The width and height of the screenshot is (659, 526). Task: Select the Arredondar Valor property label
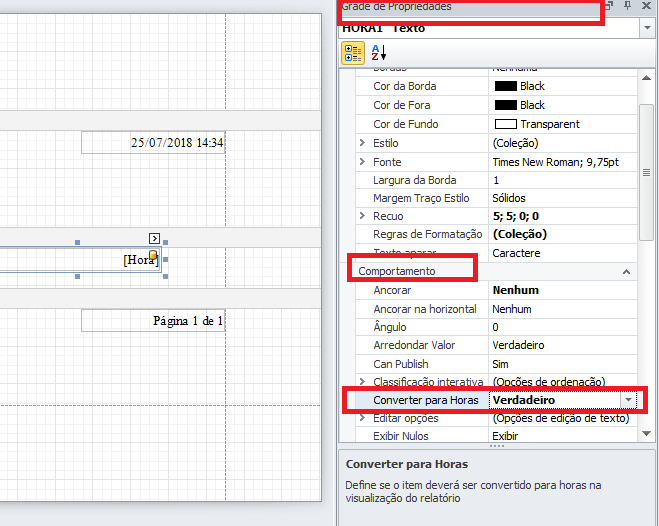pos(414,345)
